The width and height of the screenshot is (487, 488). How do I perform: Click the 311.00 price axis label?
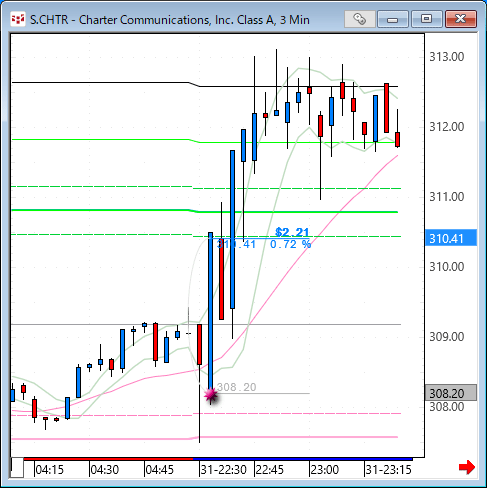pyautogui.click(x=446, y=197)
